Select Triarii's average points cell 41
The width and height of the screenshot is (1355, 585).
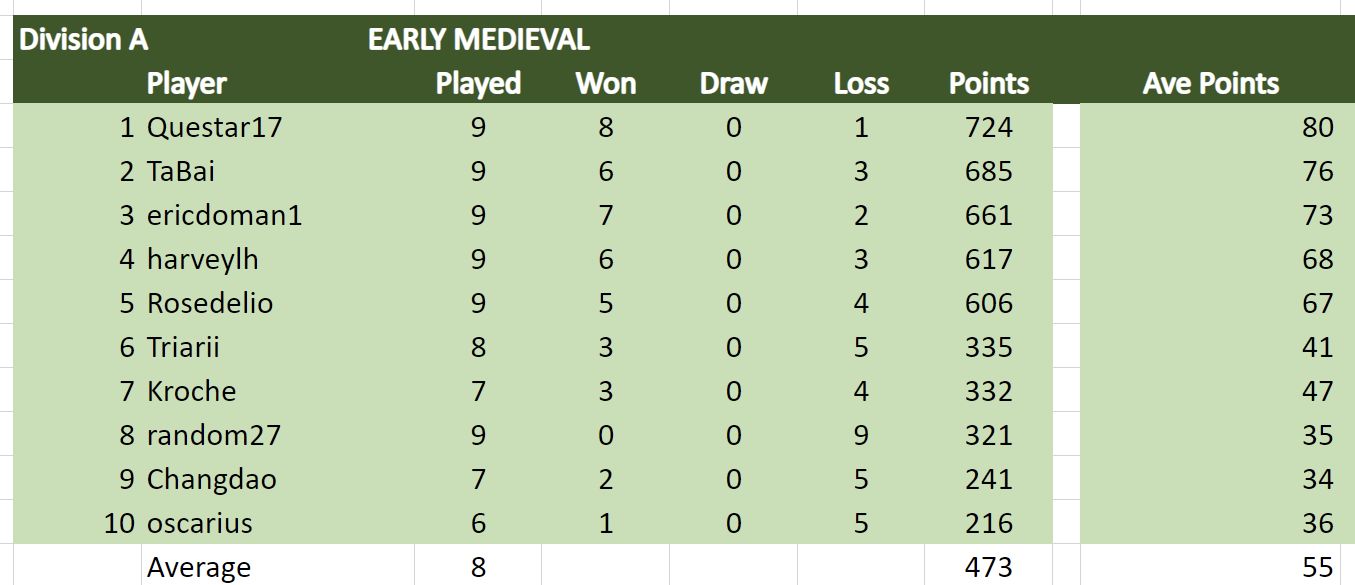[1317, 347]
